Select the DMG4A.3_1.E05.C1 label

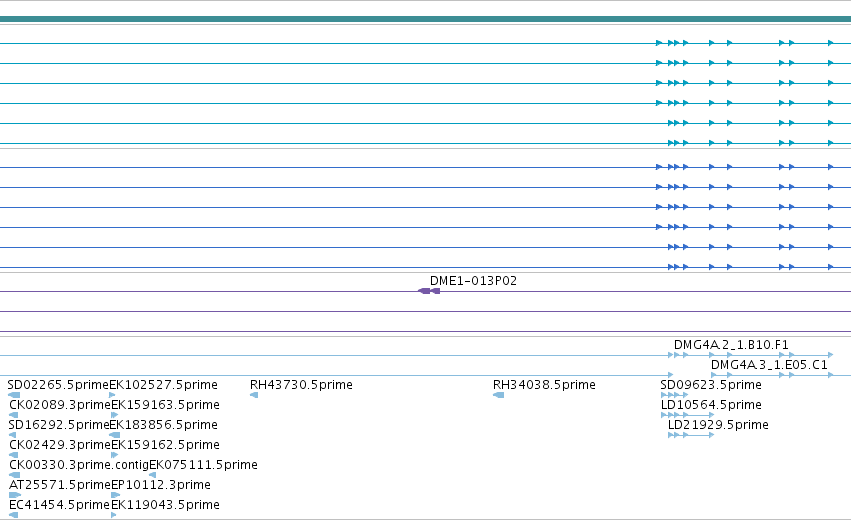(x=769, y=365)
